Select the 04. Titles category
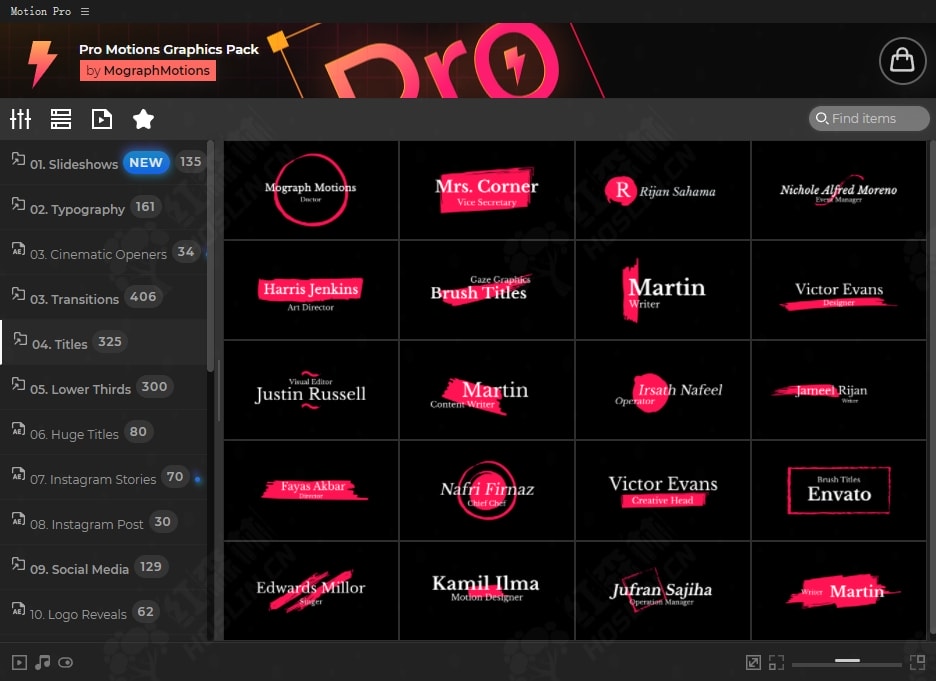Viewport: 936px width, 681px height. coord(104,343)
